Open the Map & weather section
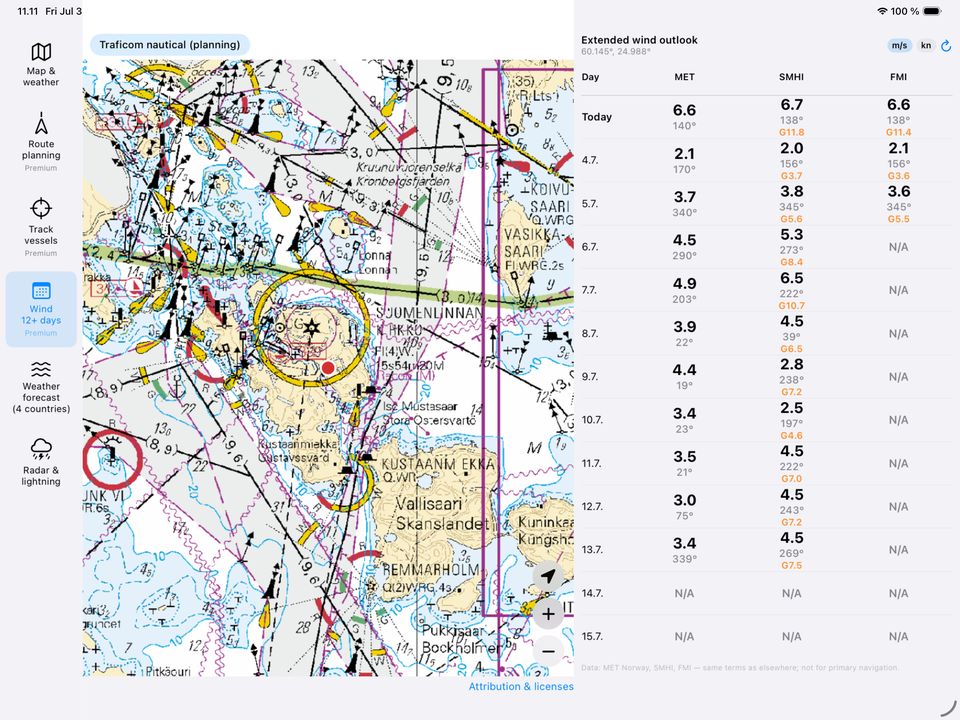The width and height of the screenshot is (960, 720). [x=41, y=64]
